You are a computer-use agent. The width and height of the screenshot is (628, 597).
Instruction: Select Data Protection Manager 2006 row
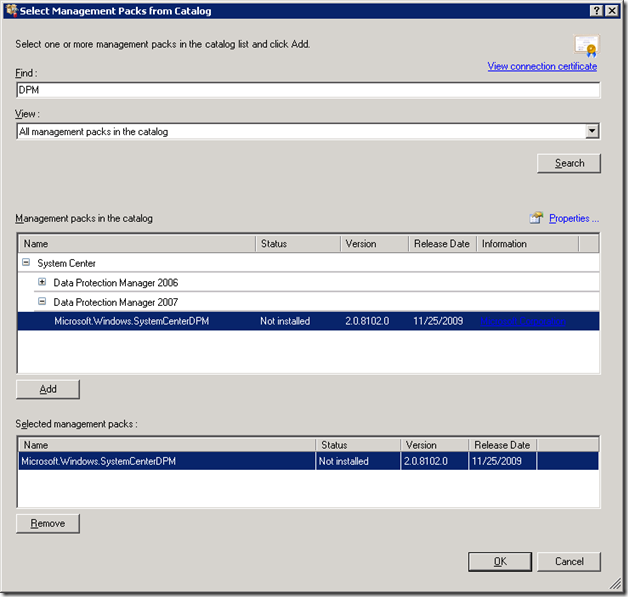click(308, 283)
